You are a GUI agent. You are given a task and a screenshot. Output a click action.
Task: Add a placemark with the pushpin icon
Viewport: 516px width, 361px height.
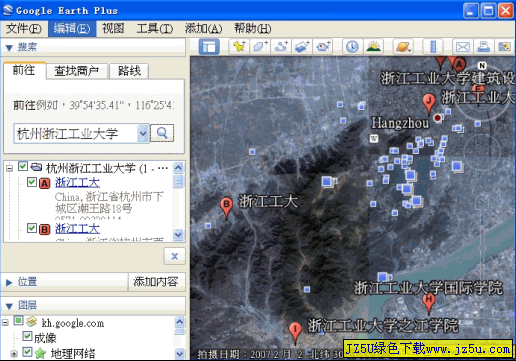pos(239,46)
